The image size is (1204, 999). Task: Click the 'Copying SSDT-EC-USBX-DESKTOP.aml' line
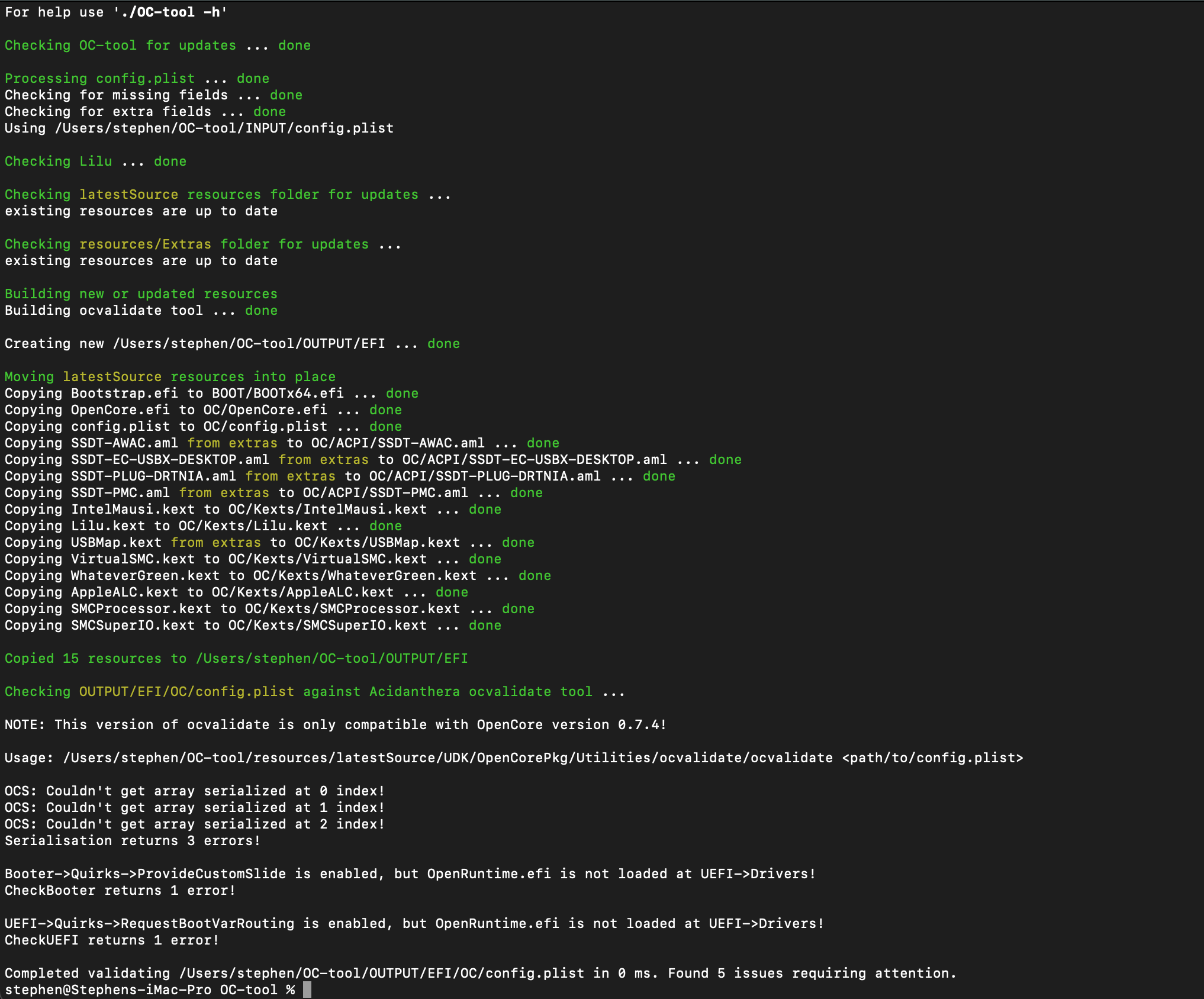(373, 459)
